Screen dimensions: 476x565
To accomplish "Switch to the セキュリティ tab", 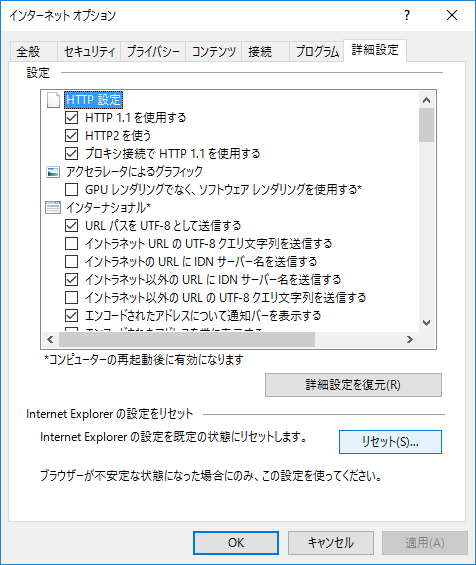I will point(89,52).
